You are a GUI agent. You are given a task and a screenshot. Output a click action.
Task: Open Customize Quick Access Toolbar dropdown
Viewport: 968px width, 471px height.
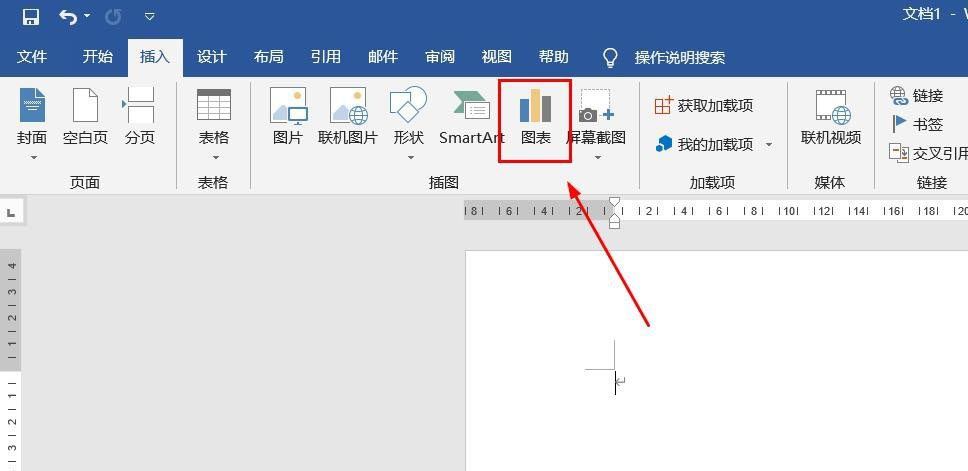click(x=150, y=17)
